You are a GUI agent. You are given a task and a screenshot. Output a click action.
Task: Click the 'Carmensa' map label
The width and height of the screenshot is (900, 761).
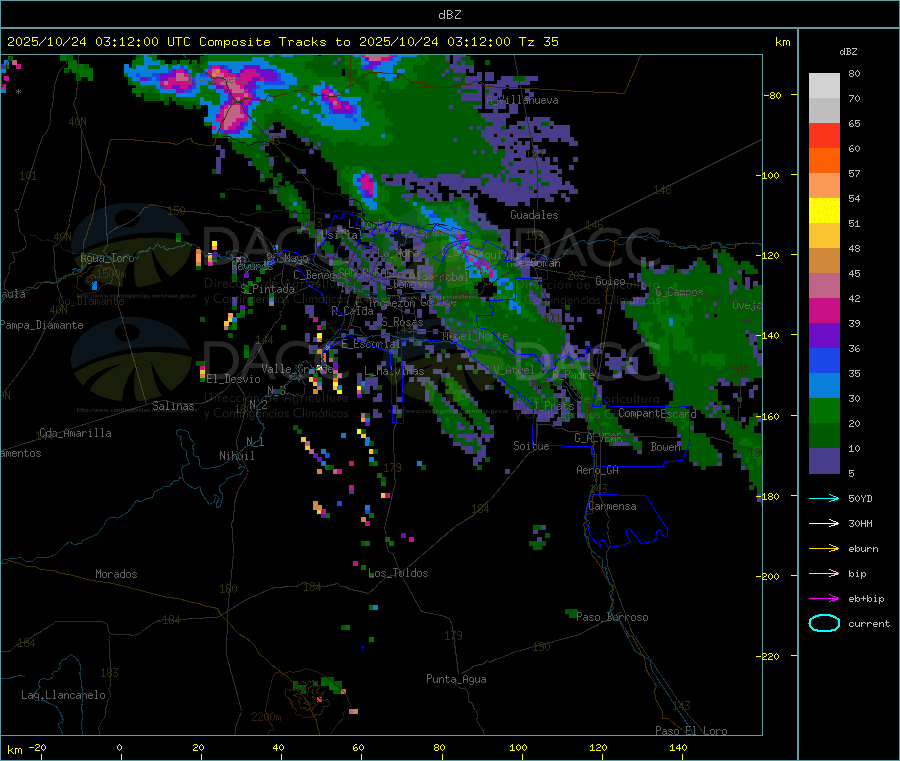pos(612,507)
